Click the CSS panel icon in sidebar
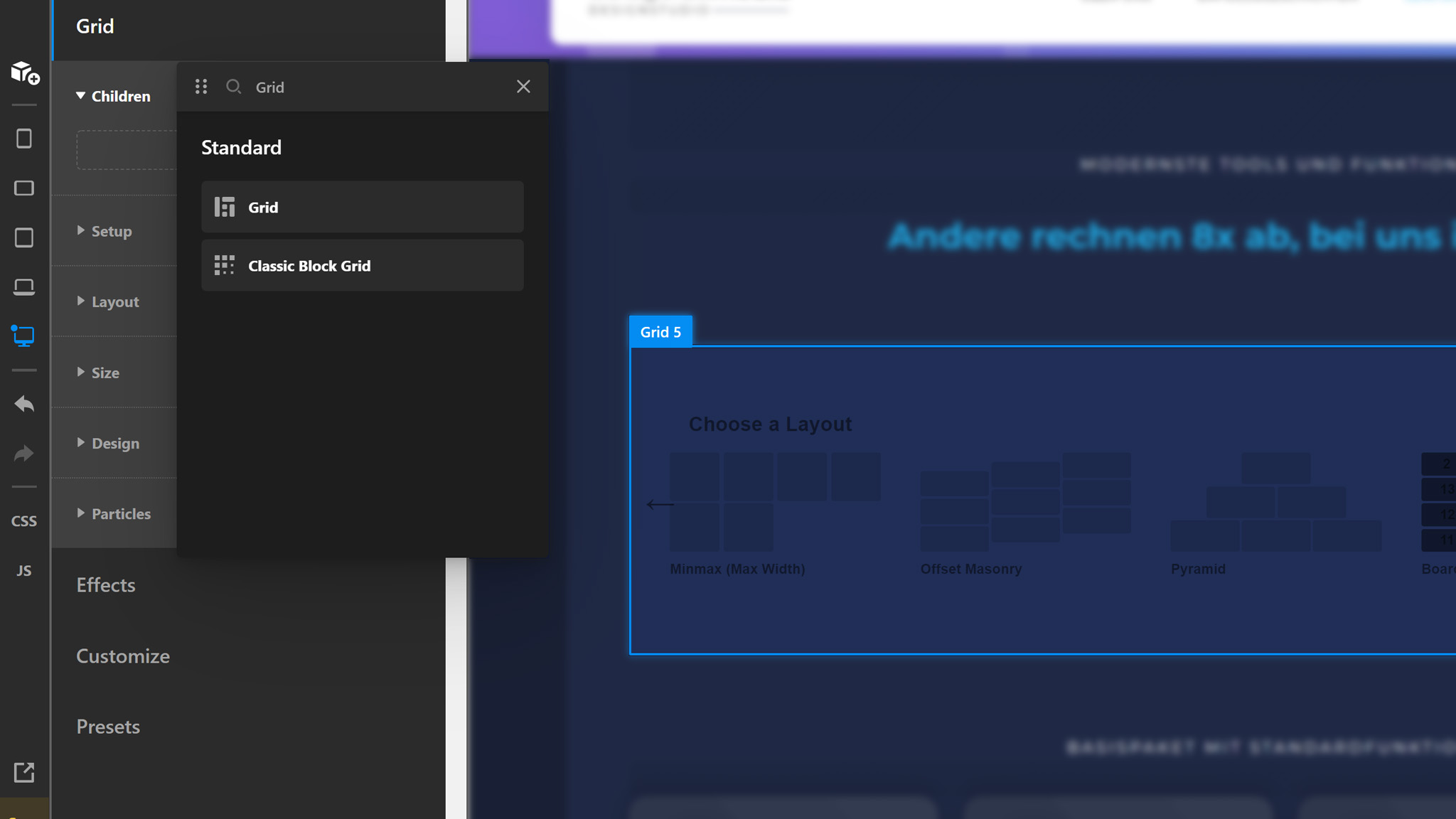Image resolution: width=1456 pixels, height=819 pixels. pos(24,520)
